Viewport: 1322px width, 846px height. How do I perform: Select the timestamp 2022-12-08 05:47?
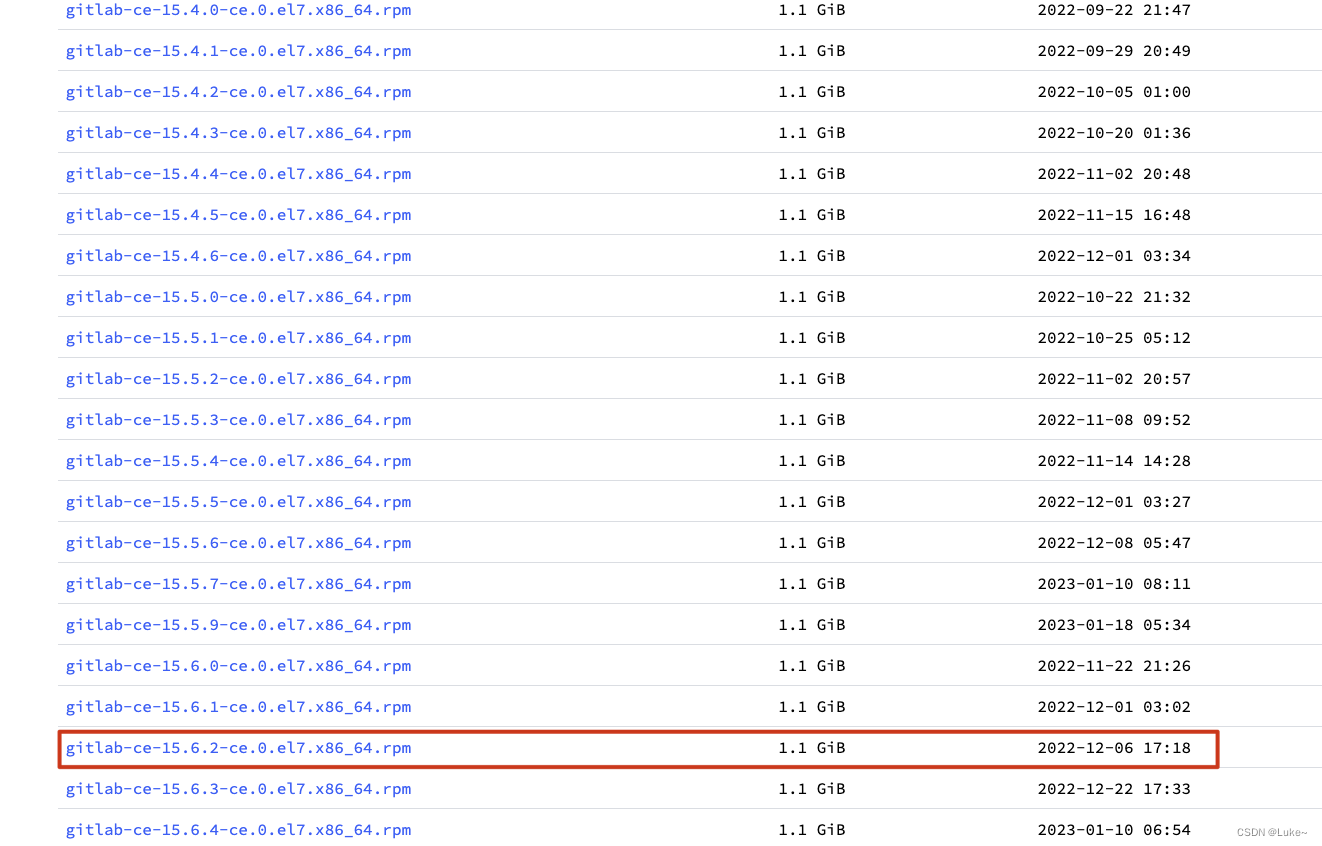point(1114,543)
